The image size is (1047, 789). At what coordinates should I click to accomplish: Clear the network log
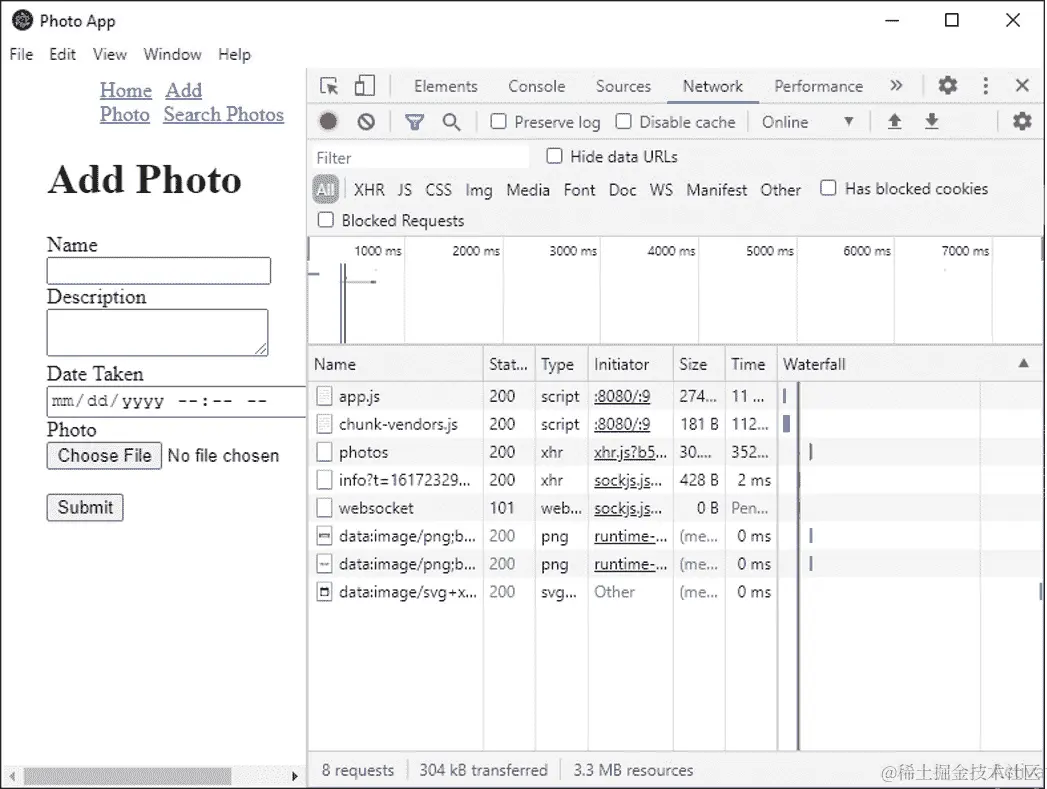pos(366,121)
